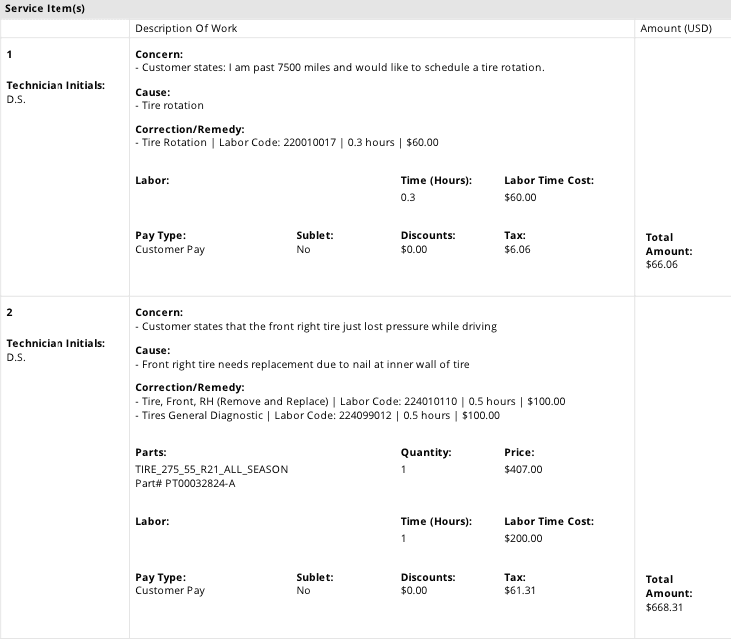The width and height of the screenshot is (731, 639).
Task: Click the tire rotation concern text
Action: (x=340, y=68)
